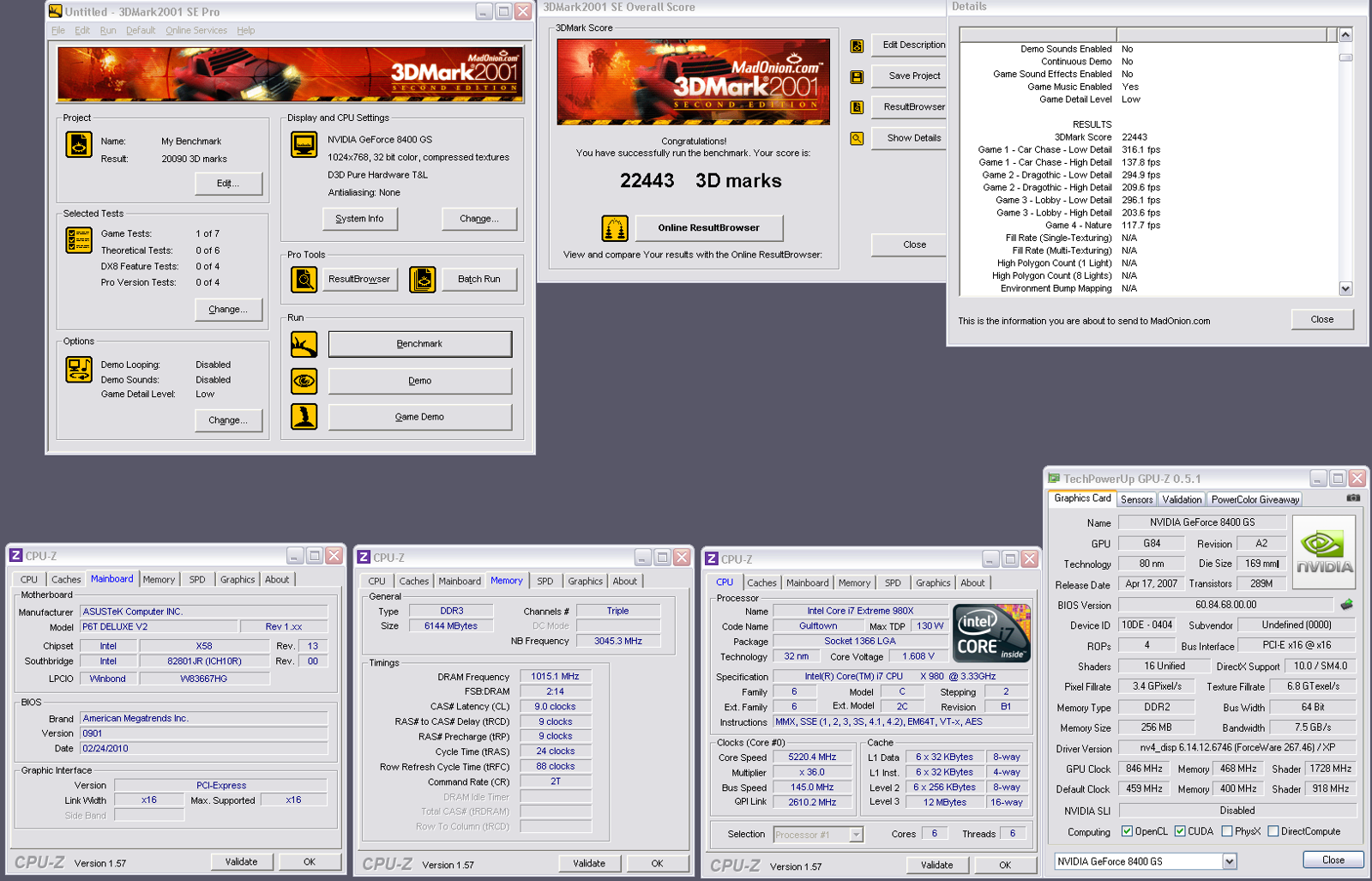Screen dimensions: 1372x881
Task: Click the Edit... button in Project
Action: coord(228,184)
